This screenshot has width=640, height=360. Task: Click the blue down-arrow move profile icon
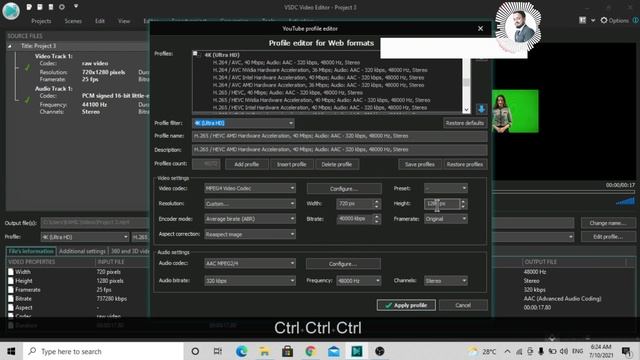tap(481, 109)
